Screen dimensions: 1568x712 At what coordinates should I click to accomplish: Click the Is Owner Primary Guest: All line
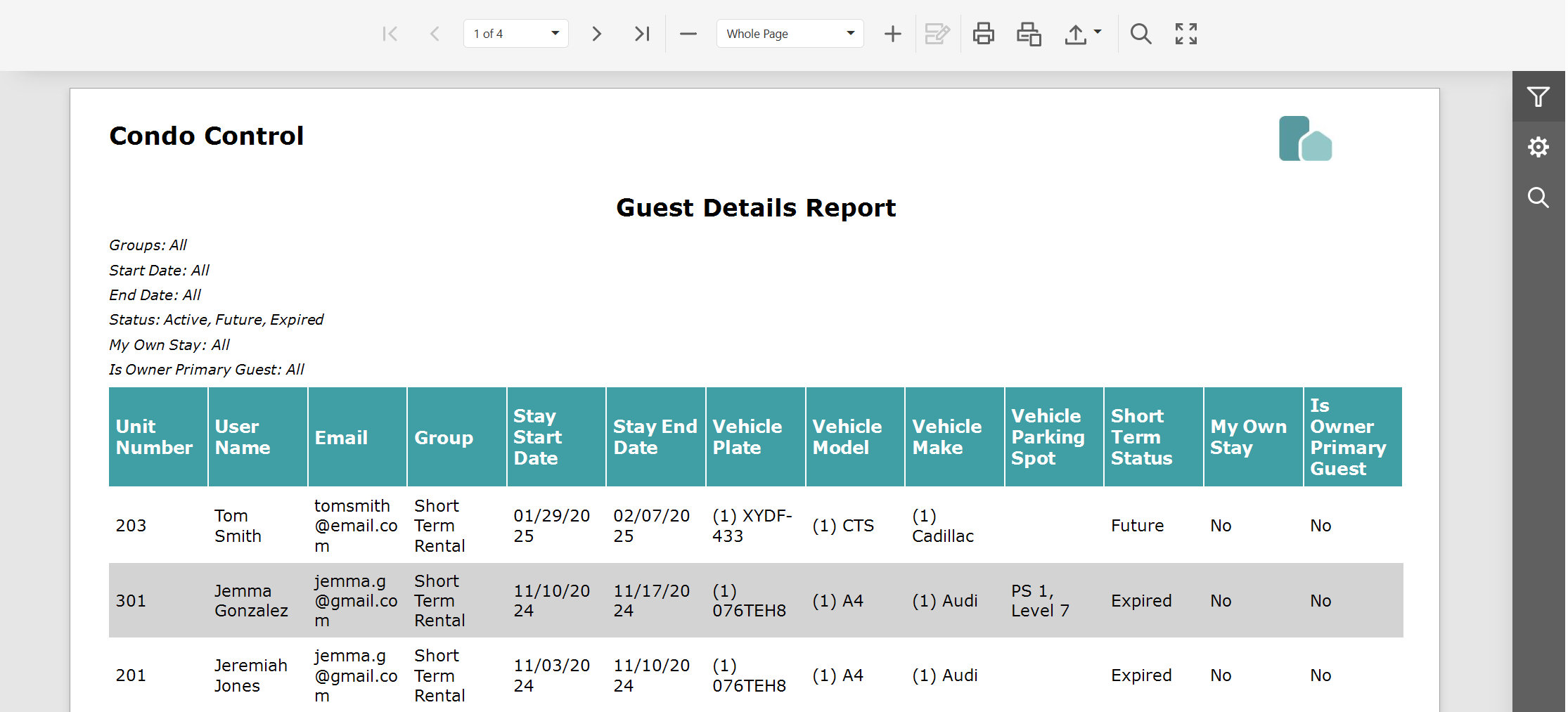pyautogui.click(x=207, y=370)
